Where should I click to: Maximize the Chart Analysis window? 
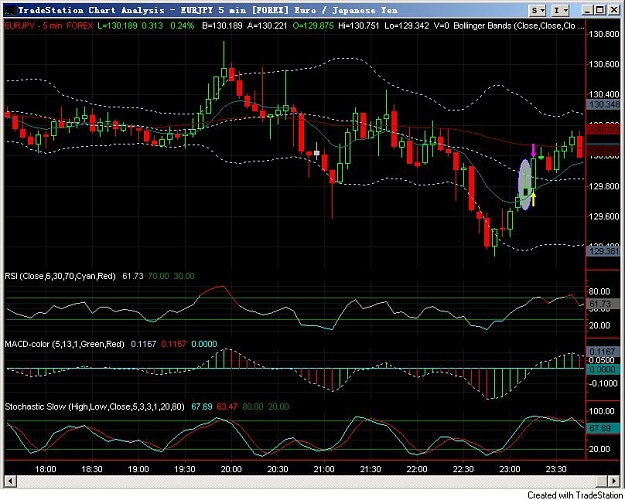[600, 10]
